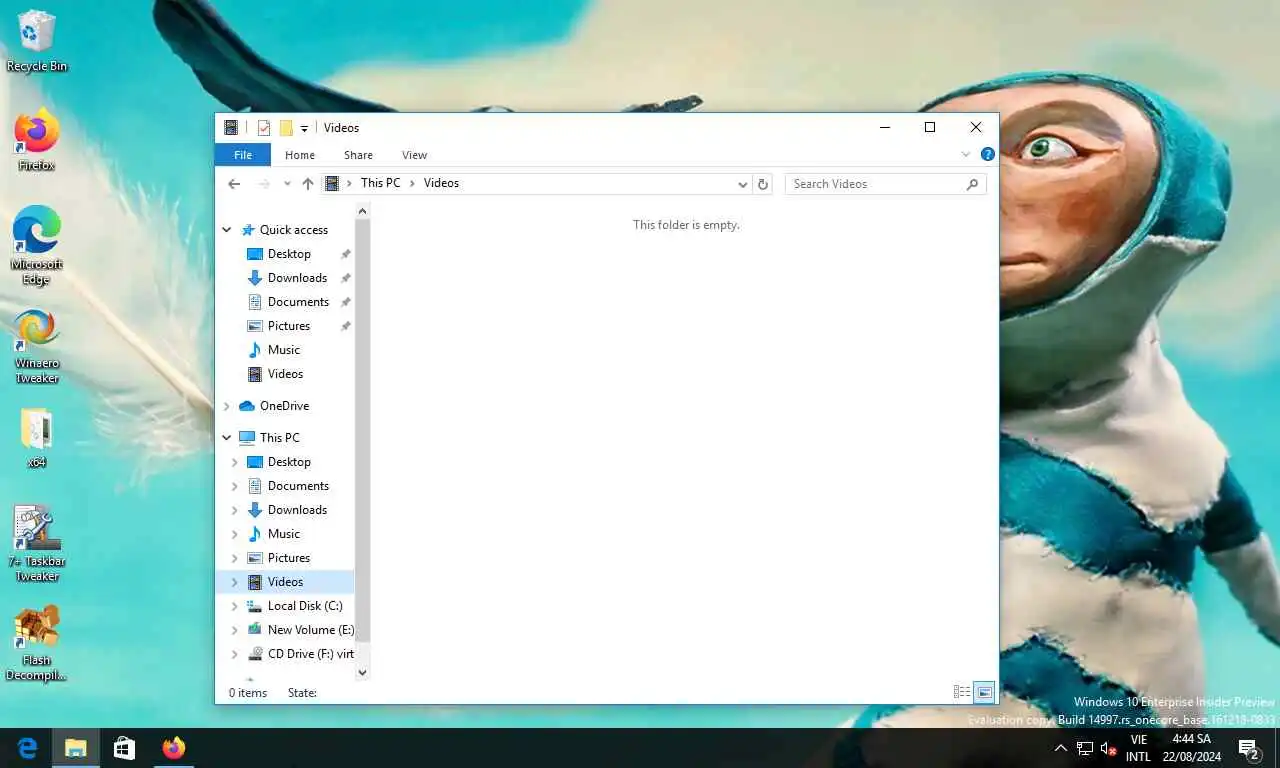Click Videos in the address bar path
The height and width of the screenshot is (768, 1280).
pos(441,183)
